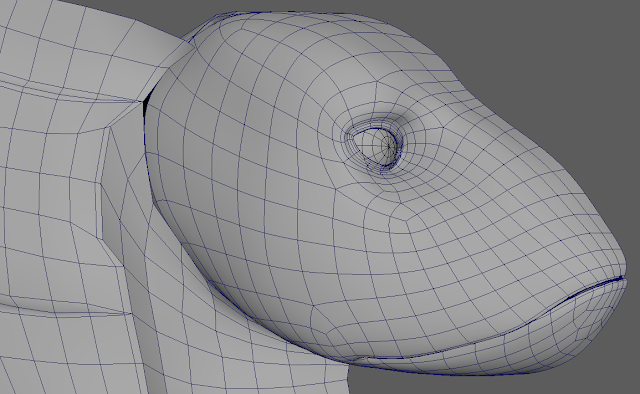Click the center of the turtle's eyeball
Image resolution: width=640 pixels, height=394 pixels.
pyautogui.click(x=376, y=146)
